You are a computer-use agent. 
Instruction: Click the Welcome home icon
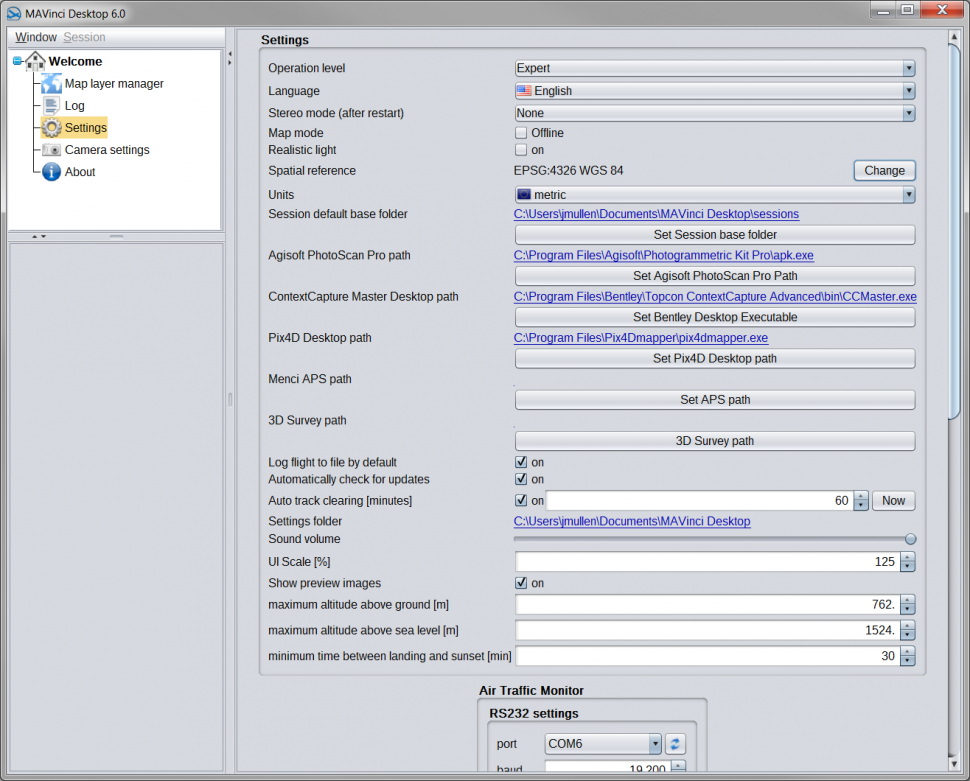[35, 61]
